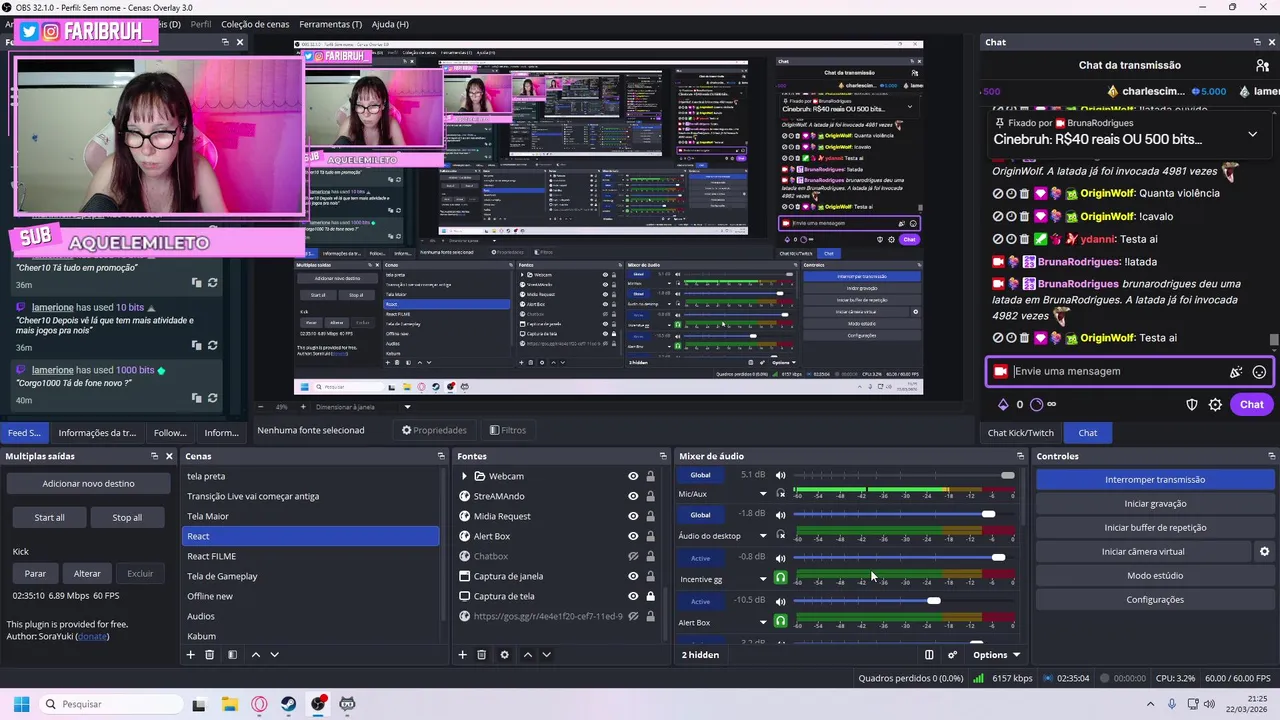Open Ajuda (H) menu
The width and height of the screenshot is (1280, 720).
(x=390, y=24)
